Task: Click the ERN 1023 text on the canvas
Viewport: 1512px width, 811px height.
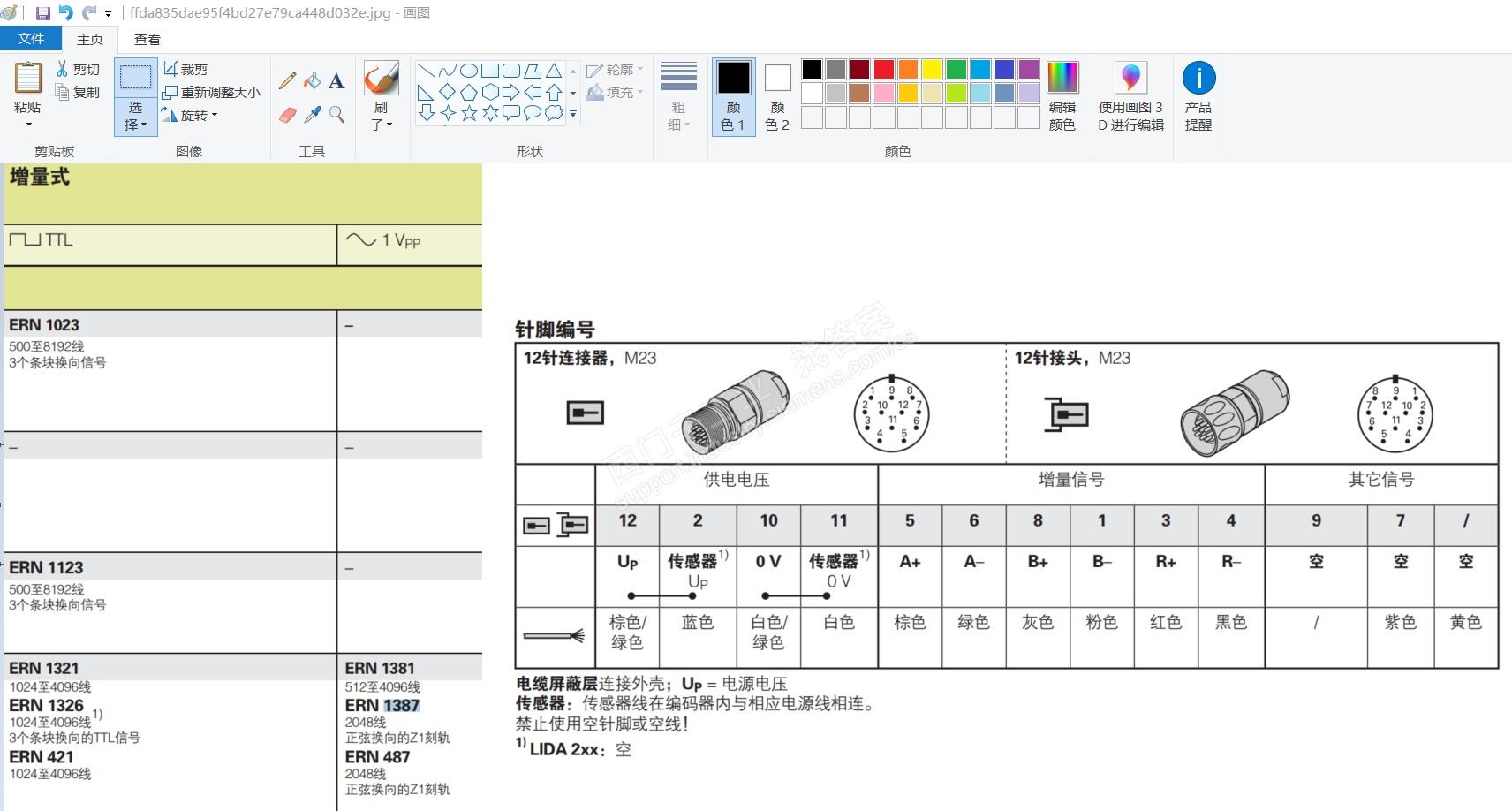Action: [x=44, y=324]
